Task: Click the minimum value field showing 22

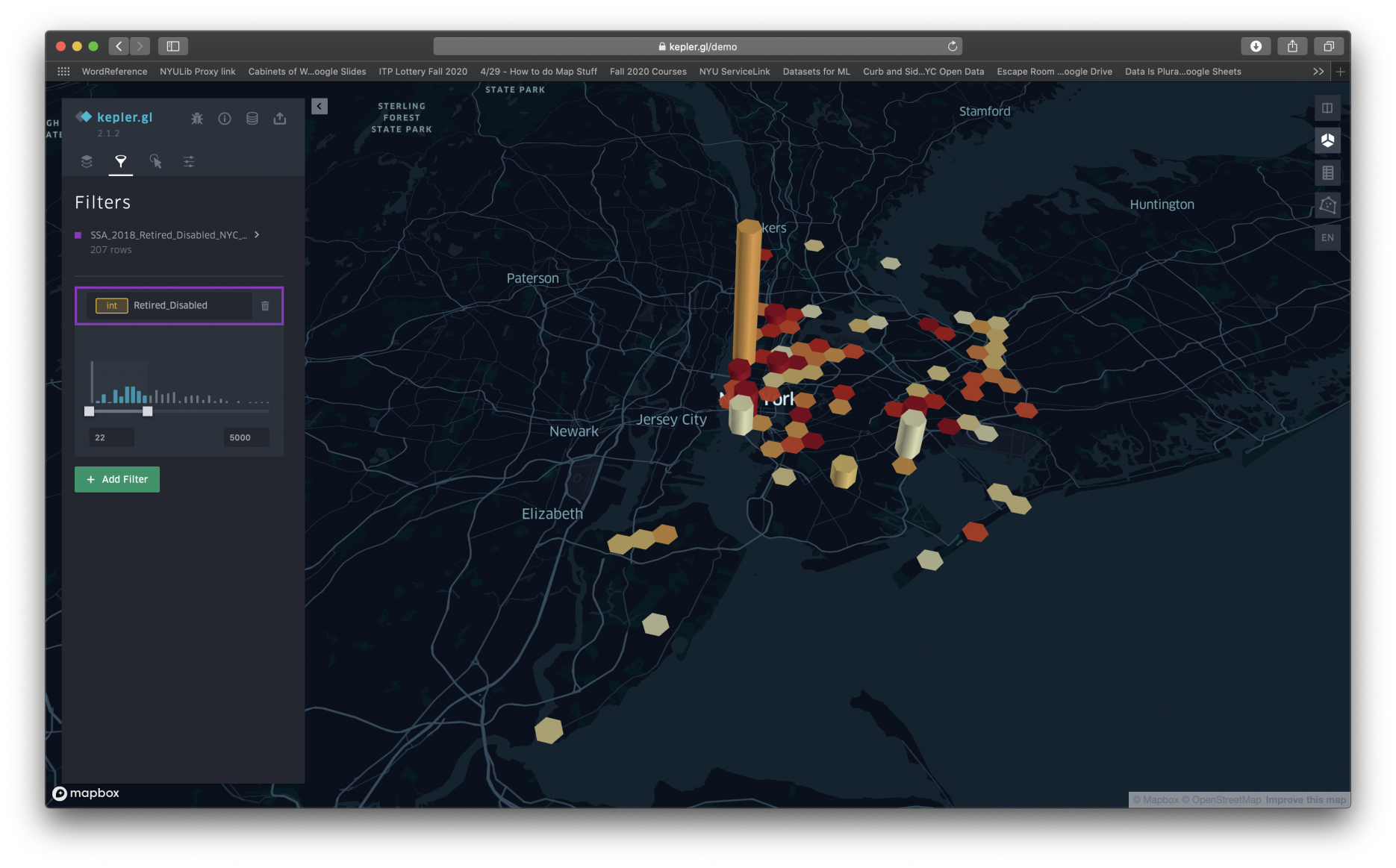Action: [112, 437]
